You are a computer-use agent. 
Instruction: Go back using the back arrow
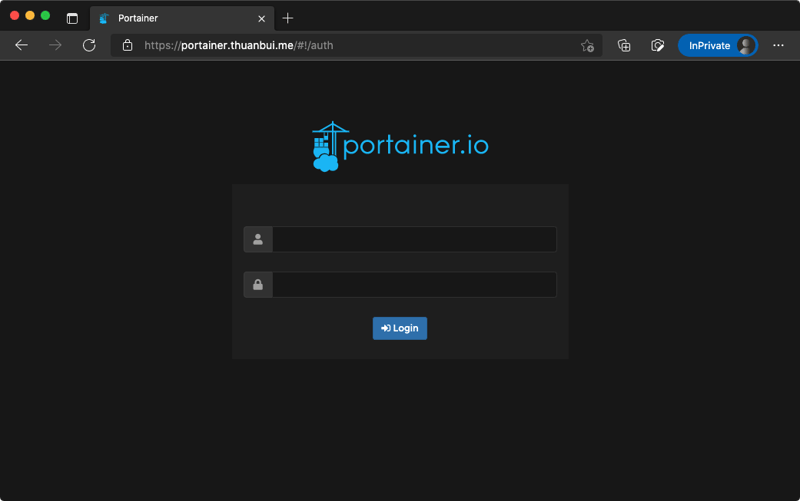pyautogui.click(x=22, y=45)
